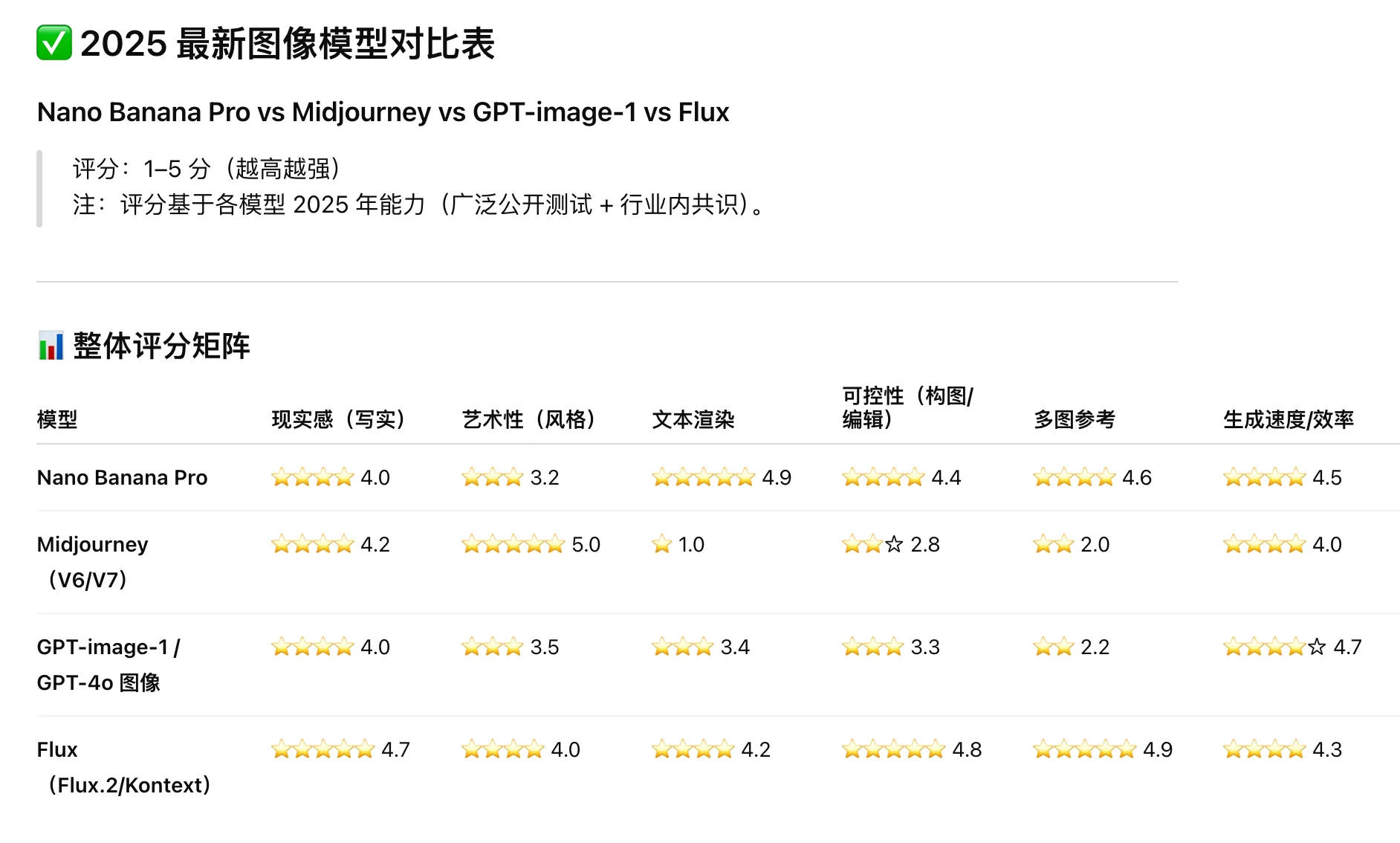Screen dimensions: 1400x843
Task: Click Nano Banana Pro's stars for 文本渲染
Action: coord(703,478)
